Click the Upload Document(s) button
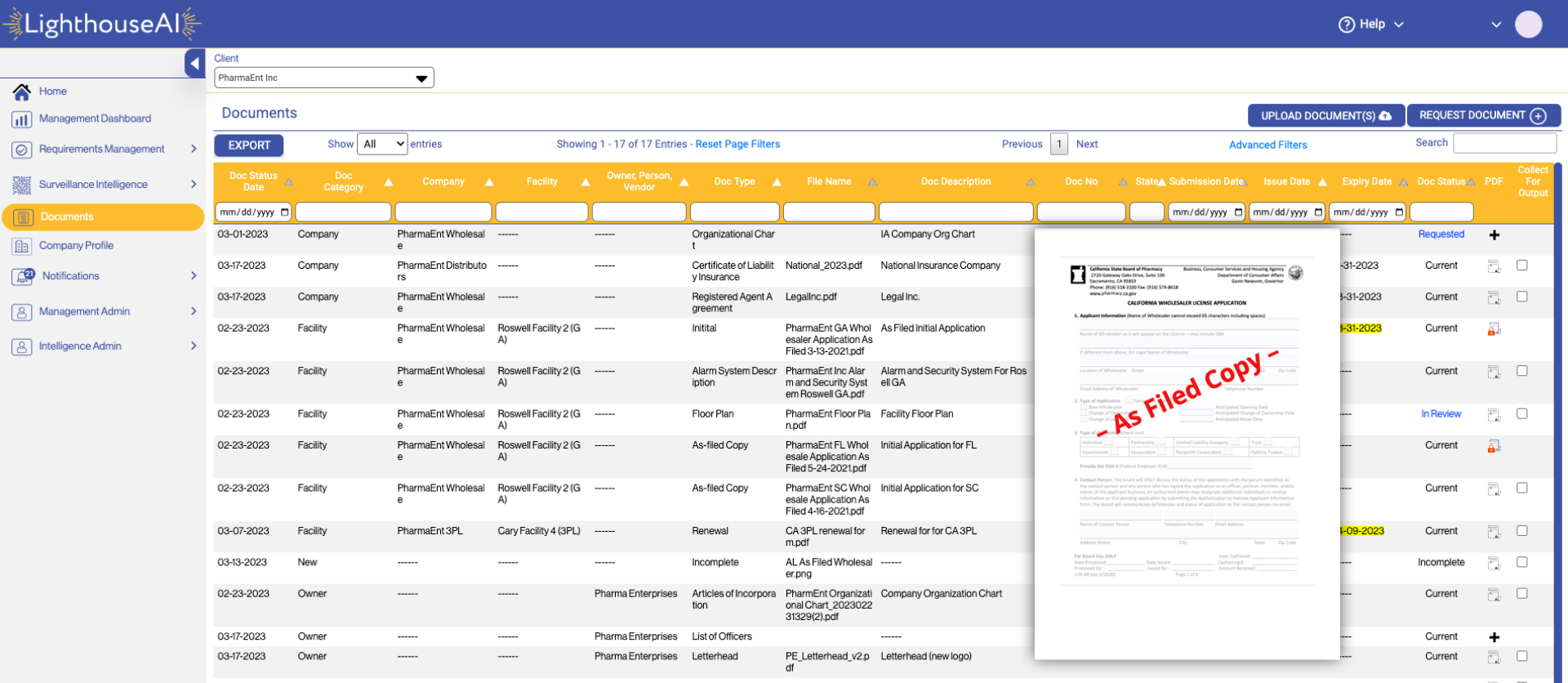Viewport: 1568px width, 683px height. (1326, 116)
